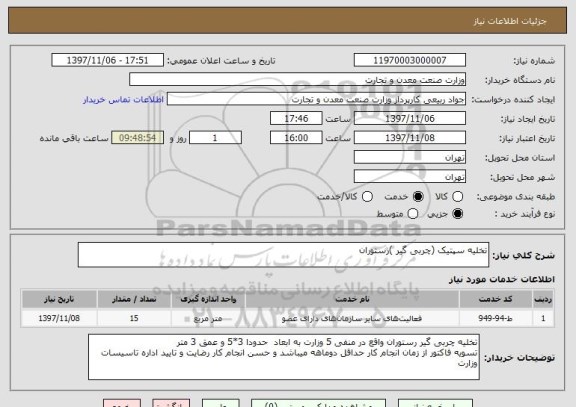Click the buyer notes text area

click(284, 357)
